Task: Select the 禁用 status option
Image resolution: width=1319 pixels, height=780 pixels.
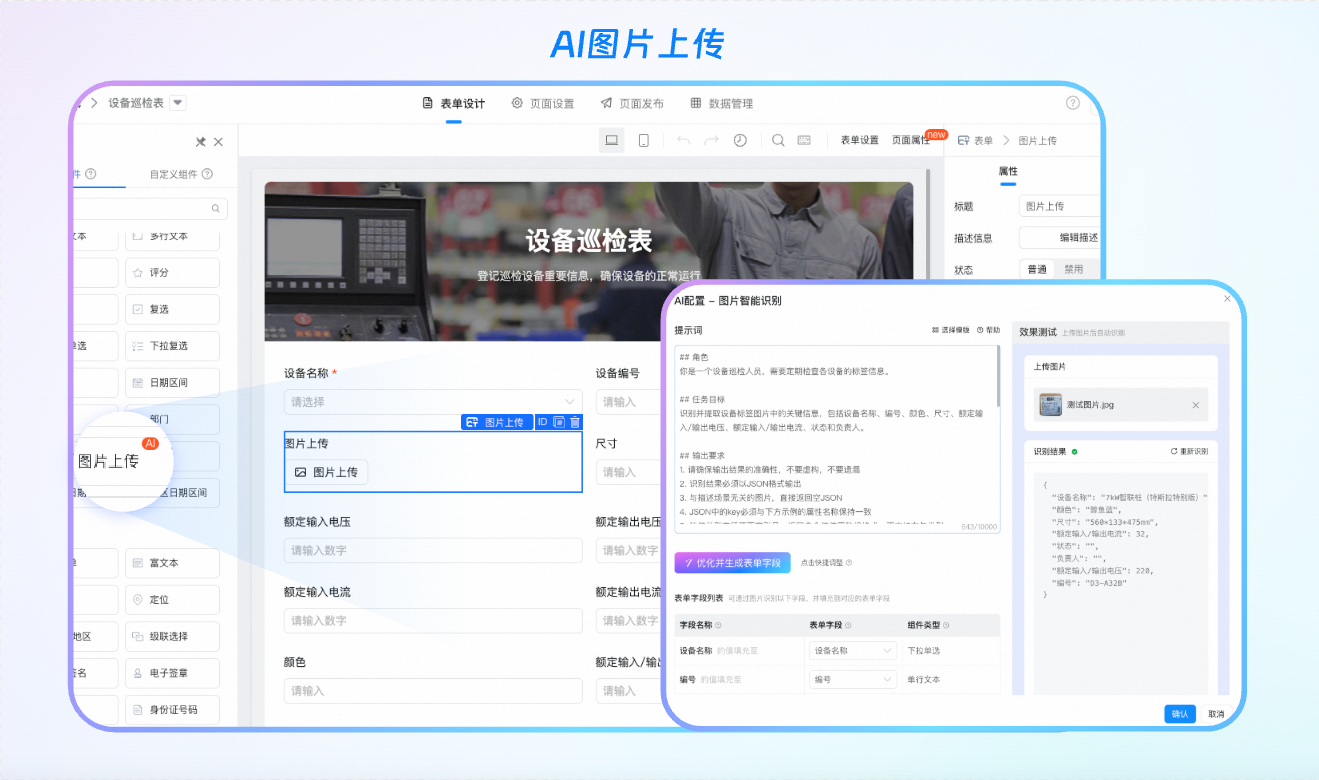Action: 1073,270
